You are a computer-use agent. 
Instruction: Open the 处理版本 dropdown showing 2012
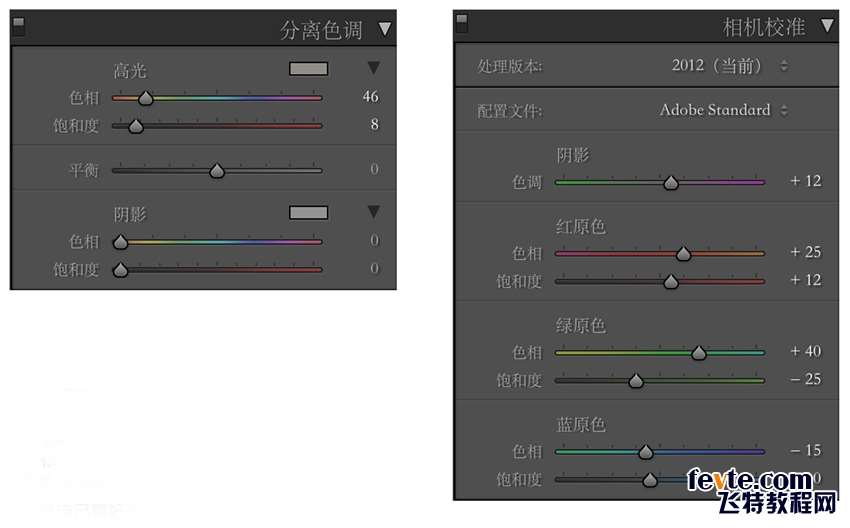[730, 66]
